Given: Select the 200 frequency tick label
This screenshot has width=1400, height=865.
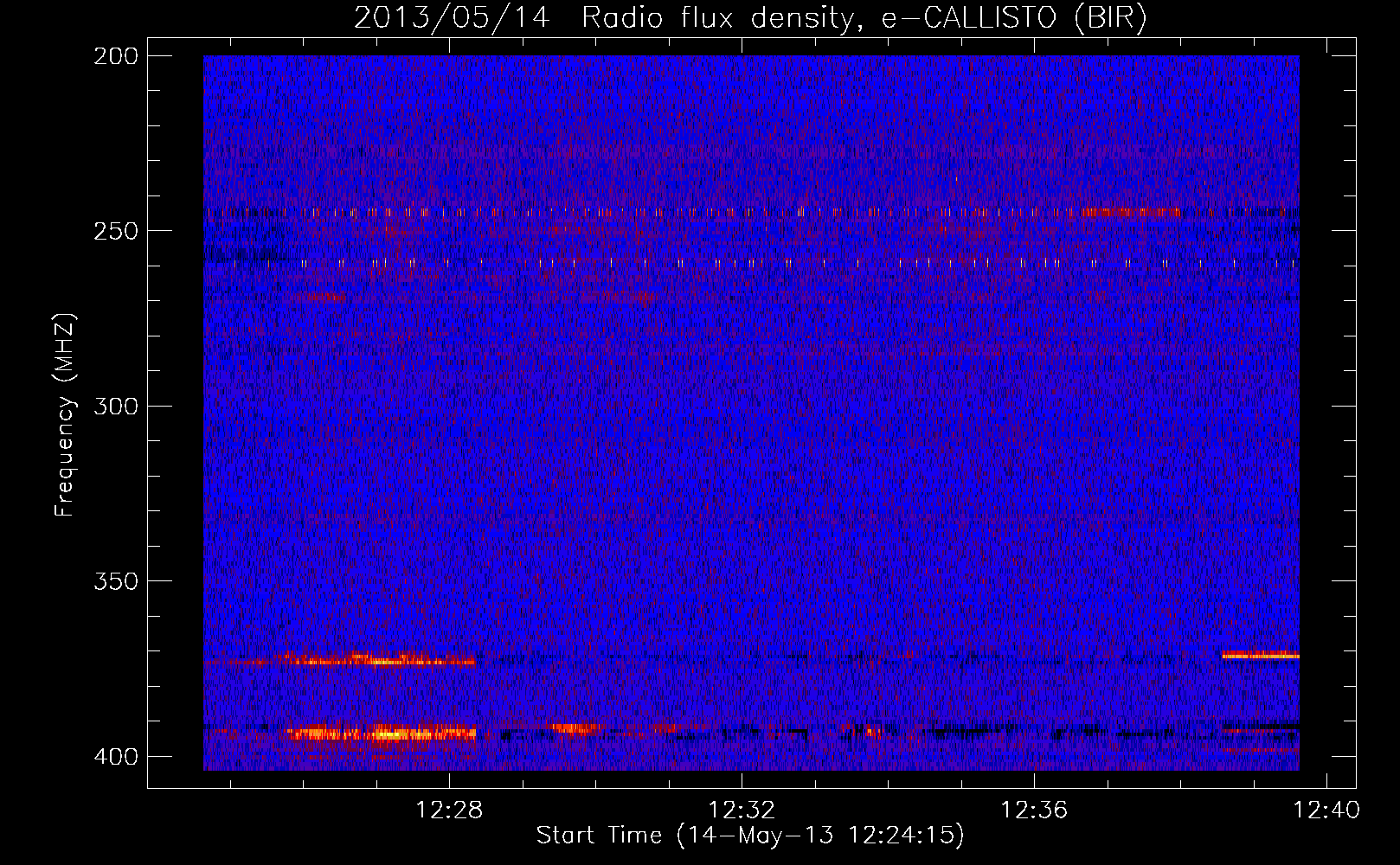Looking at the screenshot, I should pos(115,56).
